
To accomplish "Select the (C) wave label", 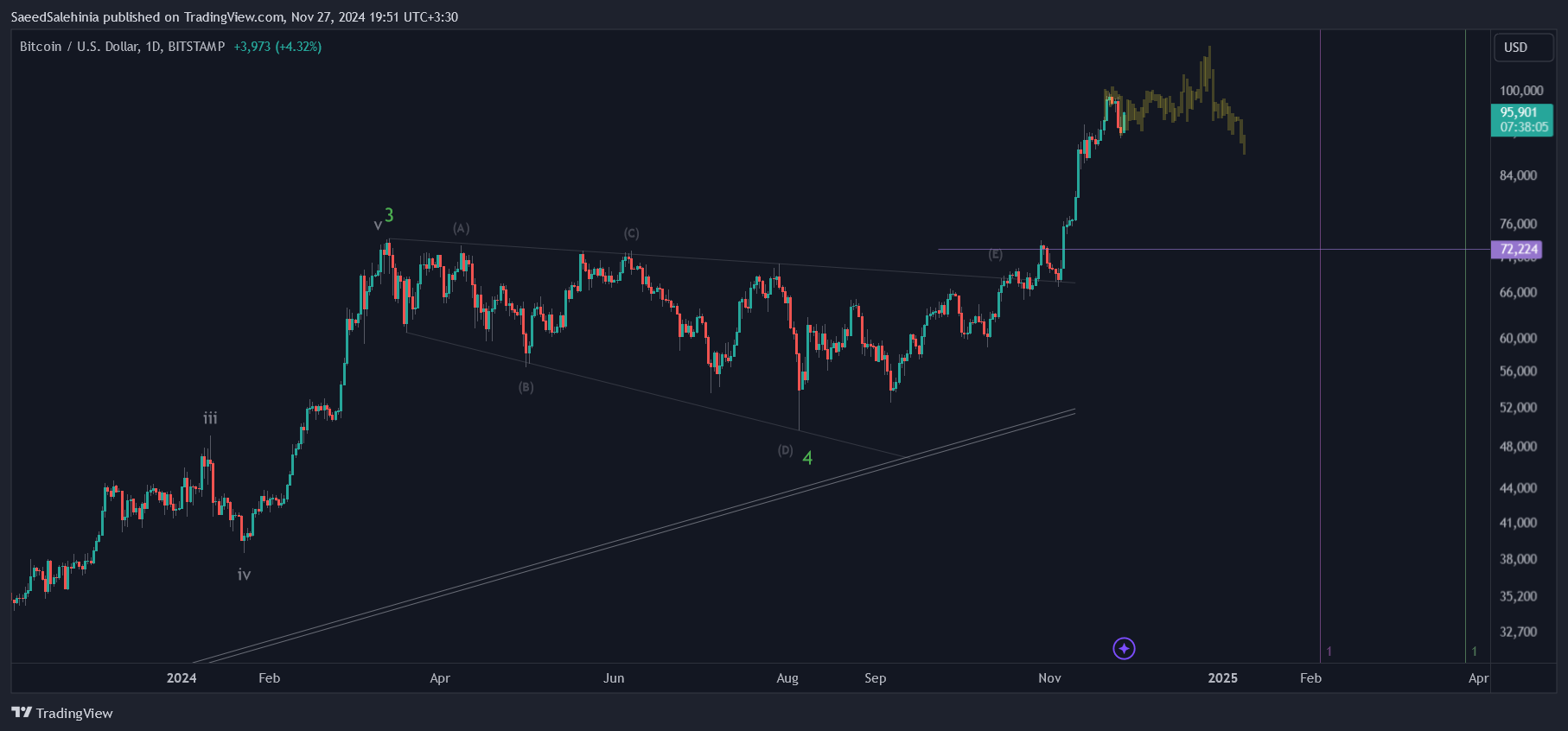I will tap(632, 233).
